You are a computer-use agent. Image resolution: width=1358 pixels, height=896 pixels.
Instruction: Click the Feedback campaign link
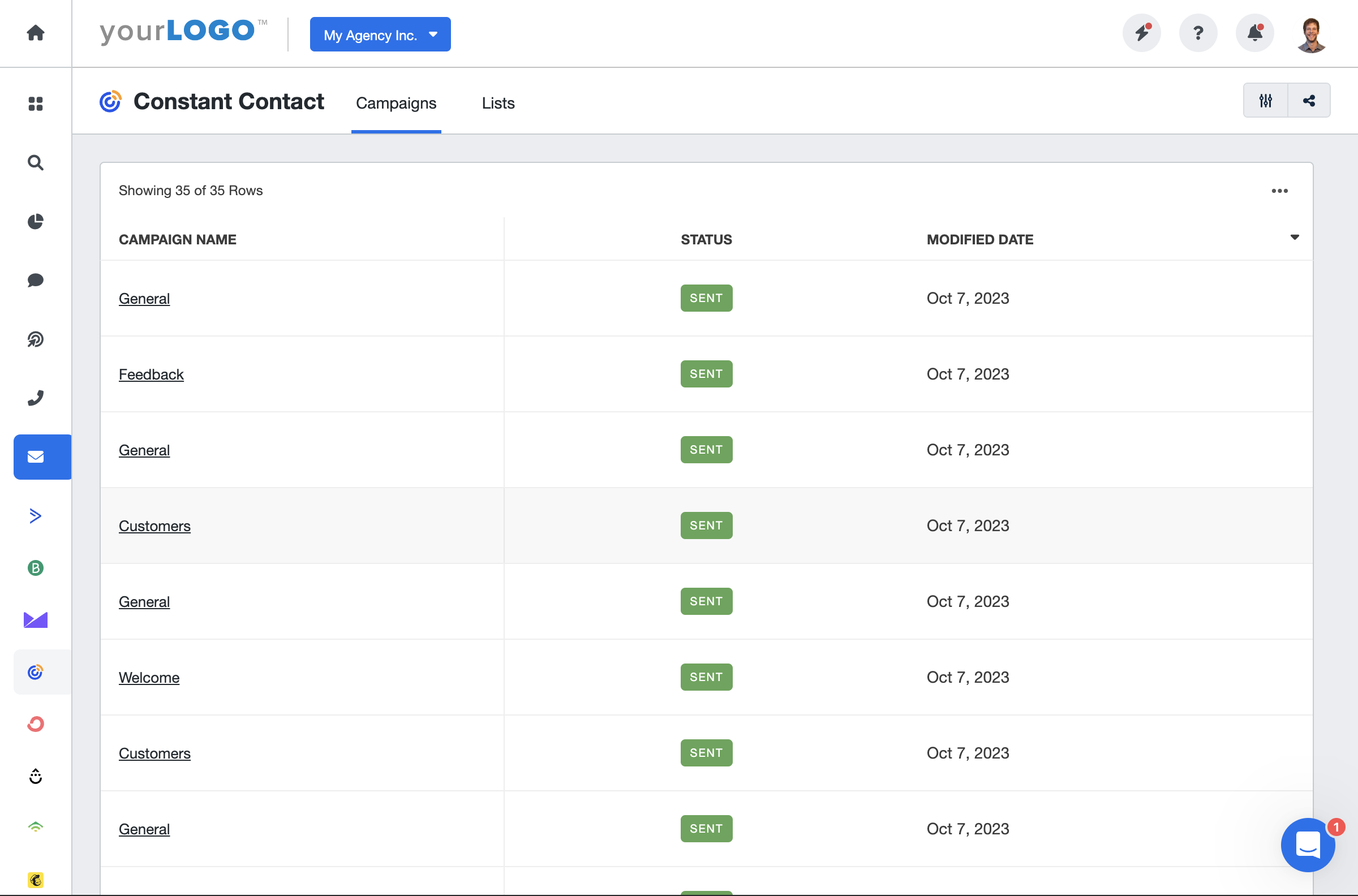[x=151, y=373]
